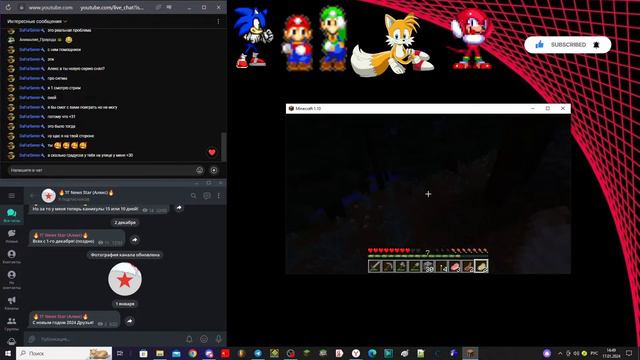The height and width of the screenshot is (360, 640).
Task: Click the '2 декабря' date label
Action: pyautogui.click(x=125, y=222)
